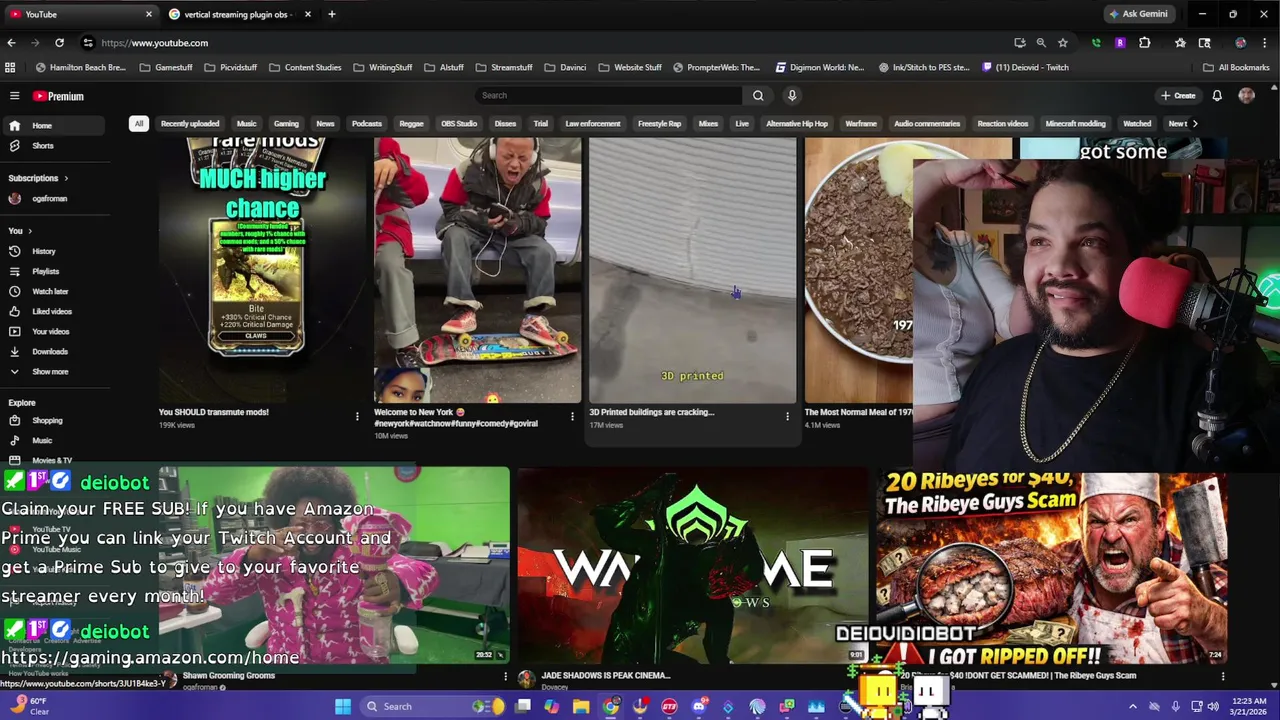Screen dimensions: 1280x720
Task: Open options for Welcome to New York video
Action: [x=572, y=416]
